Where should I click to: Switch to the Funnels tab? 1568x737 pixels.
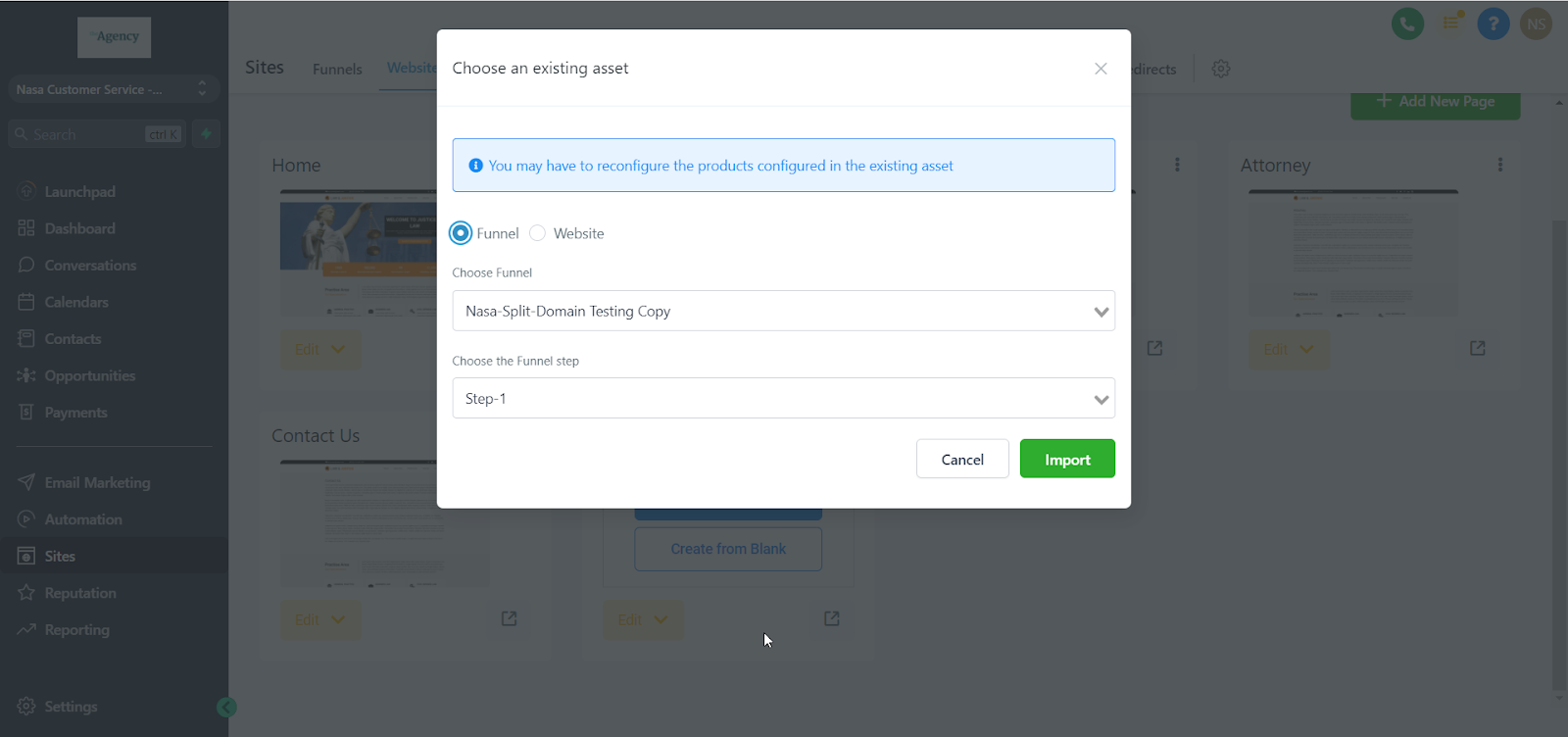(x=337, y=69)
